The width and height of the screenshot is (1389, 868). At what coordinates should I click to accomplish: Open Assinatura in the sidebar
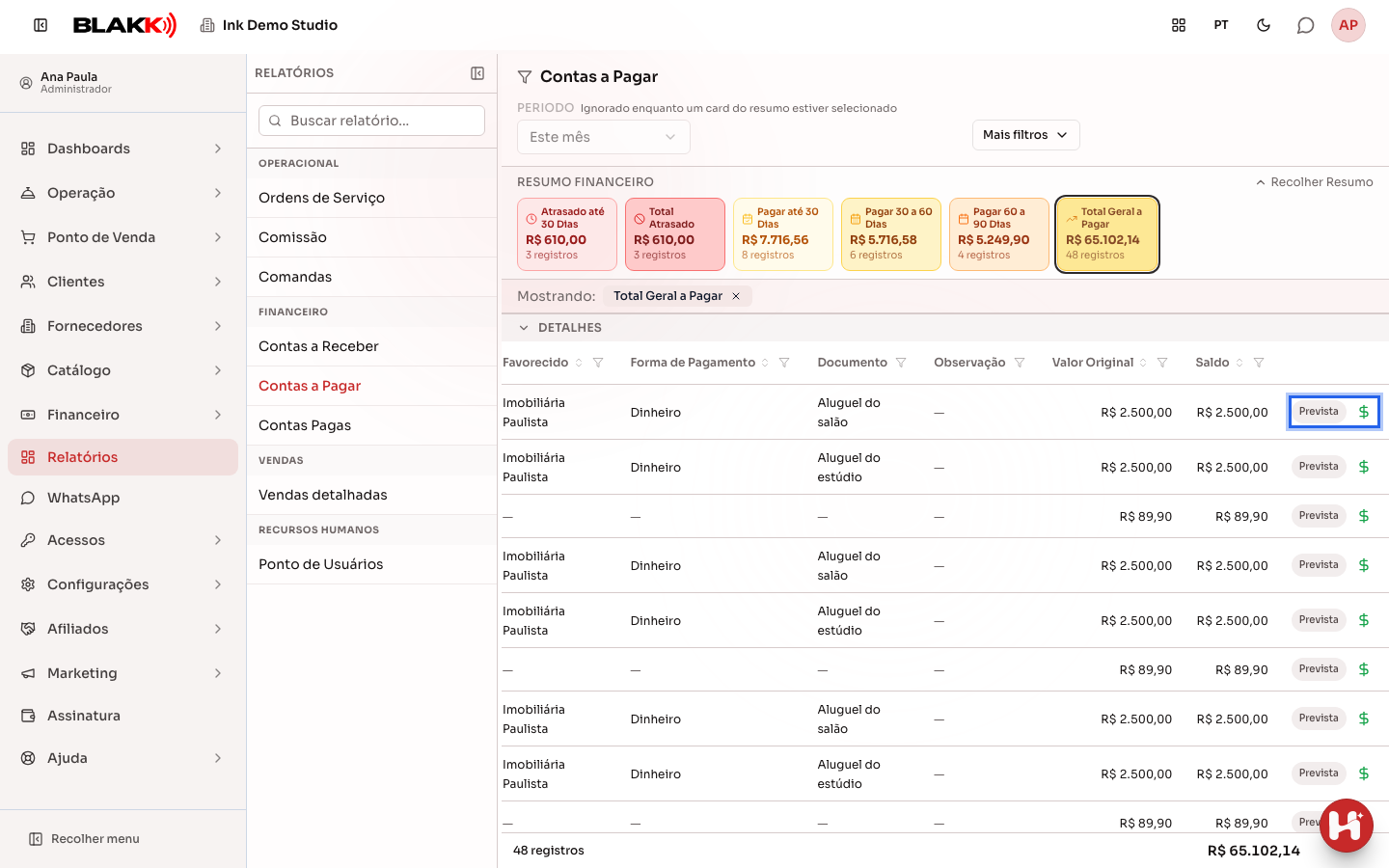[x=123, y=716]
